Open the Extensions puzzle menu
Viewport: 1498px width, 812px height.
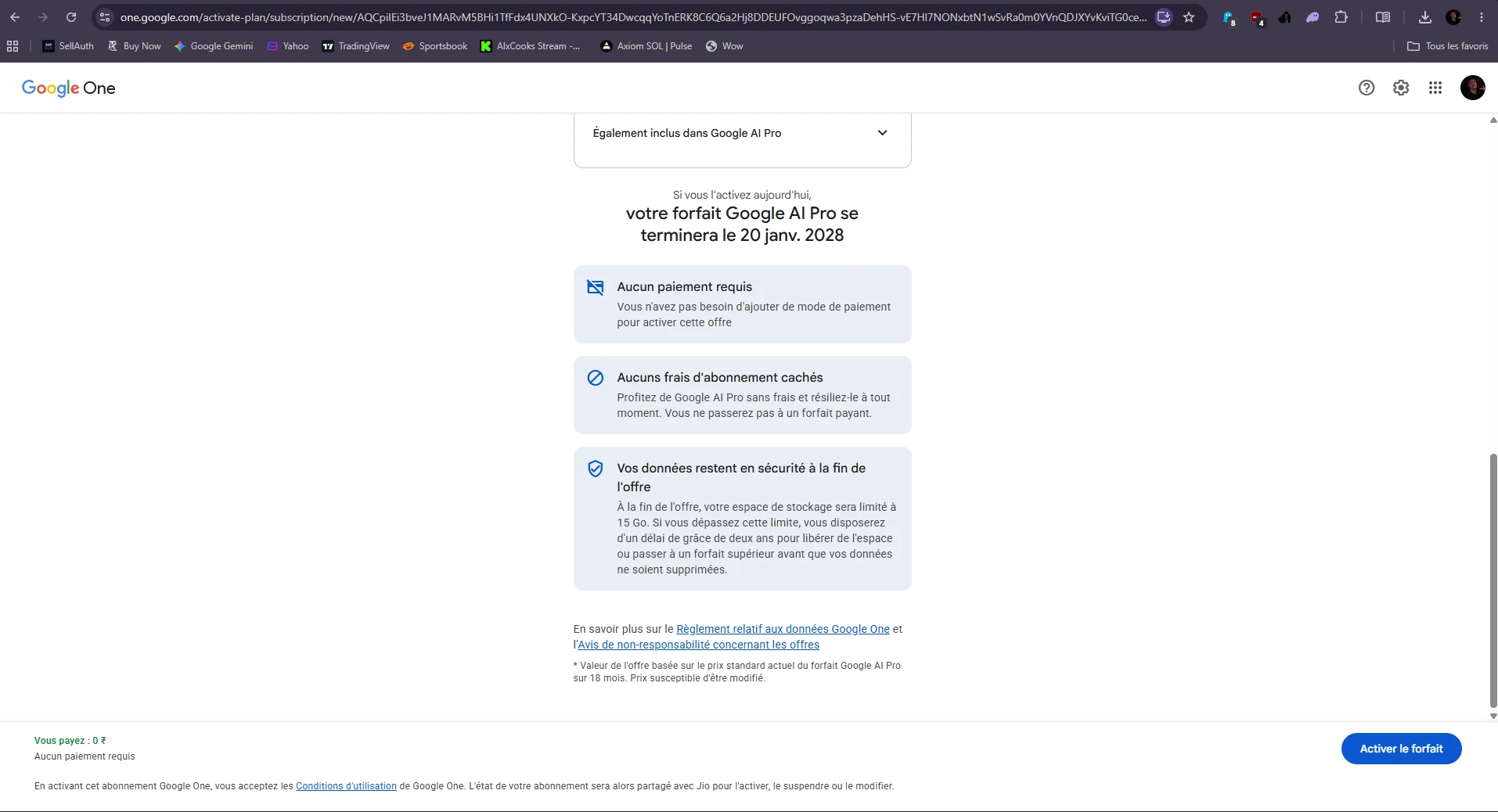click(1341, 17)
